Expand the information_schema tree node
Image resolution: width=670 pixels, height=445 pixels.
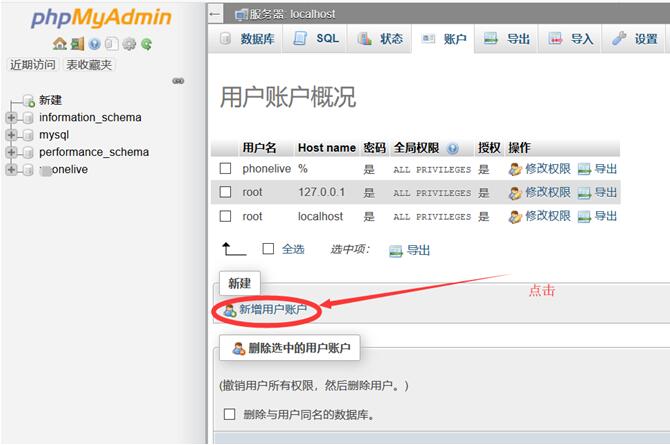(x=11, y=118)
